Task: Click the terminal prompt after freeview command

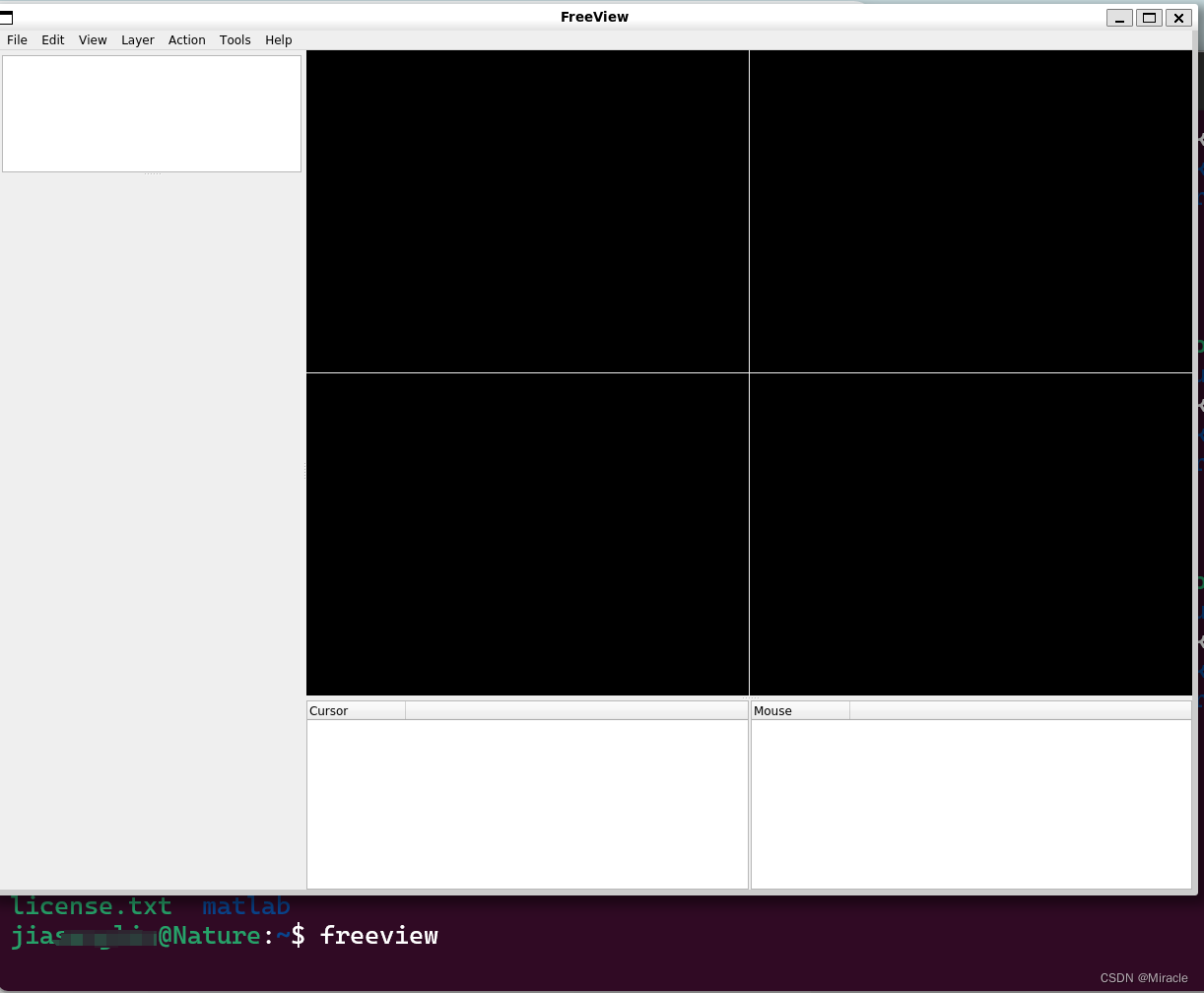Action: (x=379, y=935)
